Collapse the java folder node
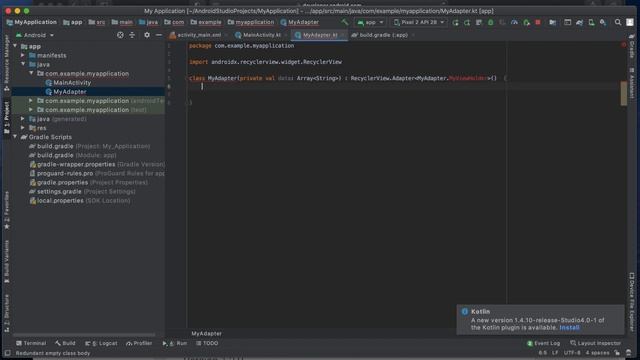Screen dimensions: 640x360 (x=23, y=64)
